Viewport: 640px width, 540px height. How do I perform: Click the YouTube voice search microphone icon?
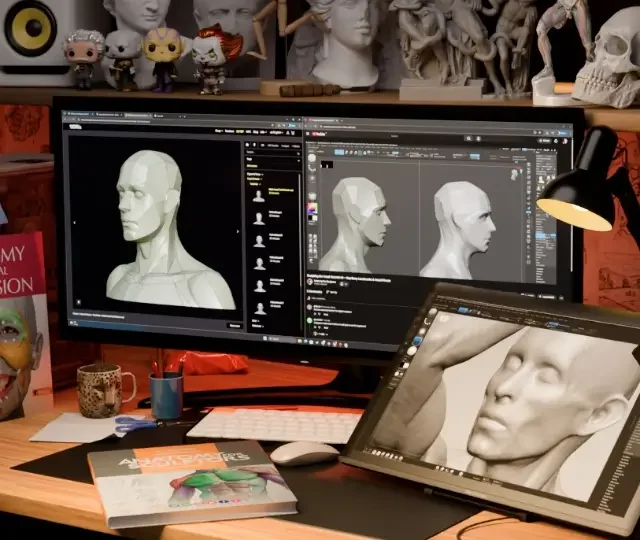point(478,139)
